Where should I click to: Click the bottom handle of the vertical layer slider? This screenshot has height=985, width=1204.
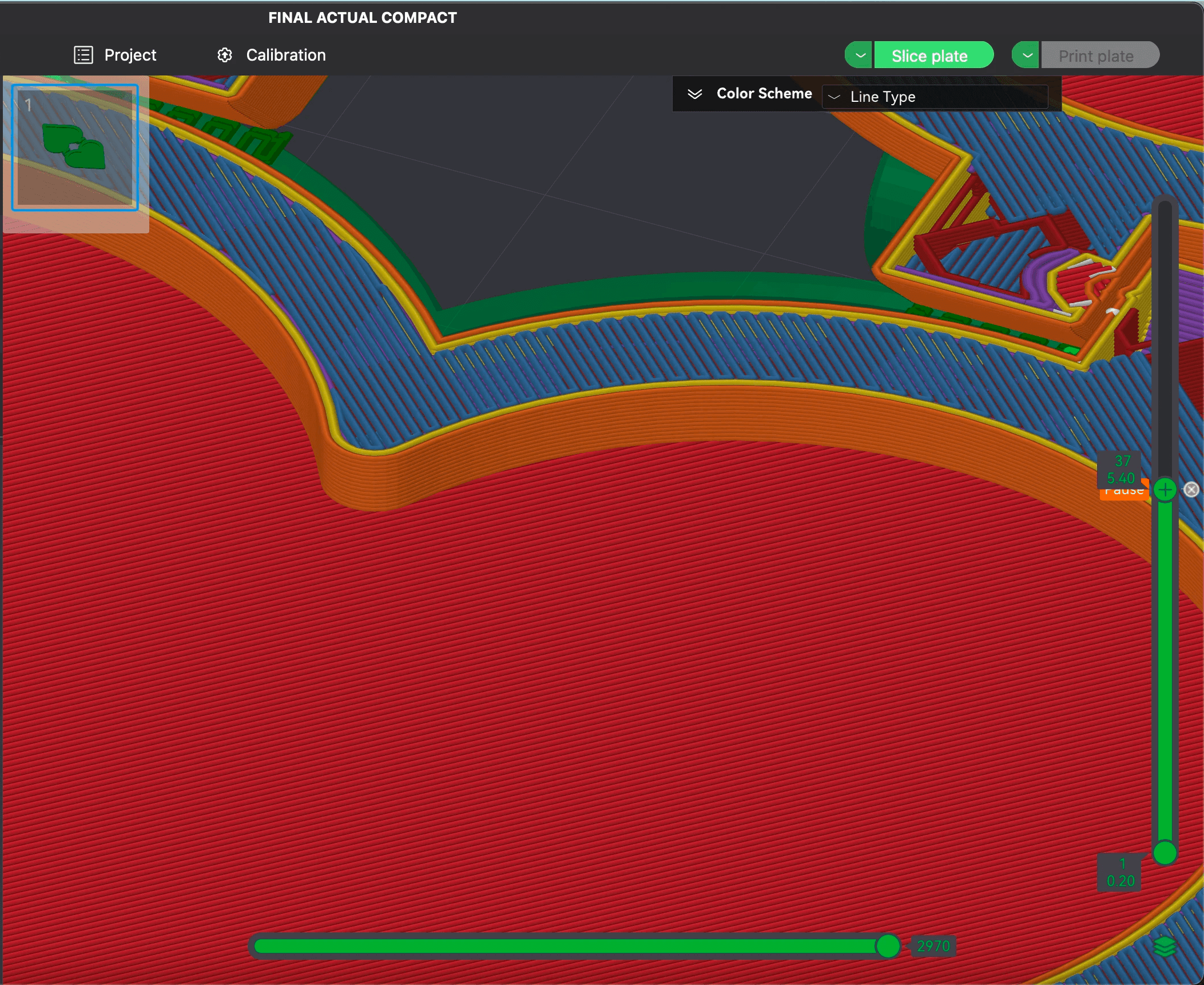tap(1165, 853)
